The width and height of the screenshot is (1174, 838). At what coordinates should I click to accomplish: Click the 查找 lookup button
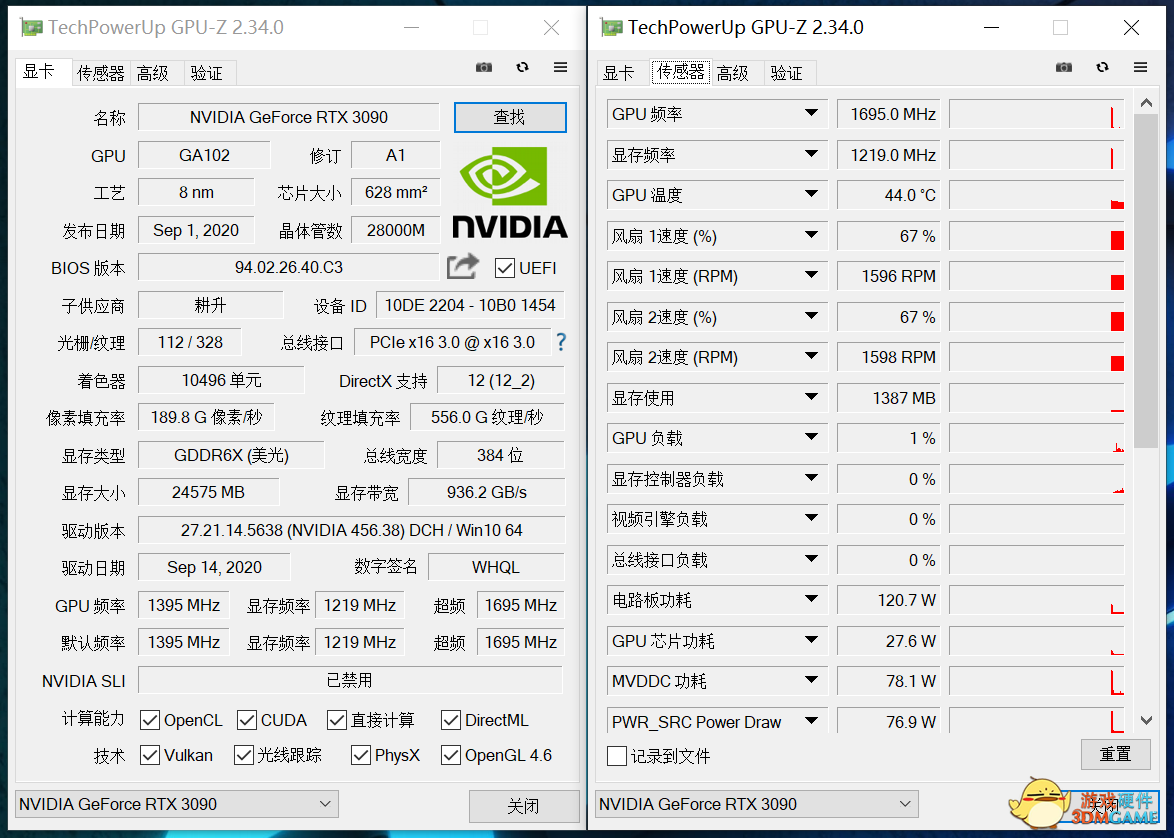click(510, 118)
